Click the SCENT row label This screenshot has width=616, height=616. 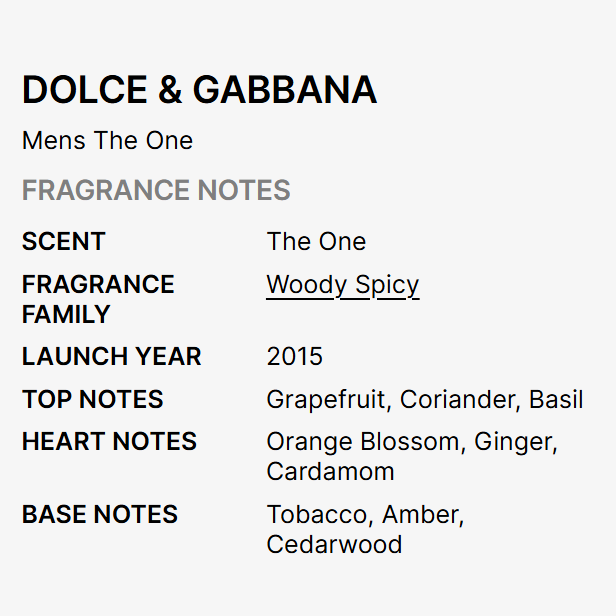point(63,242)
